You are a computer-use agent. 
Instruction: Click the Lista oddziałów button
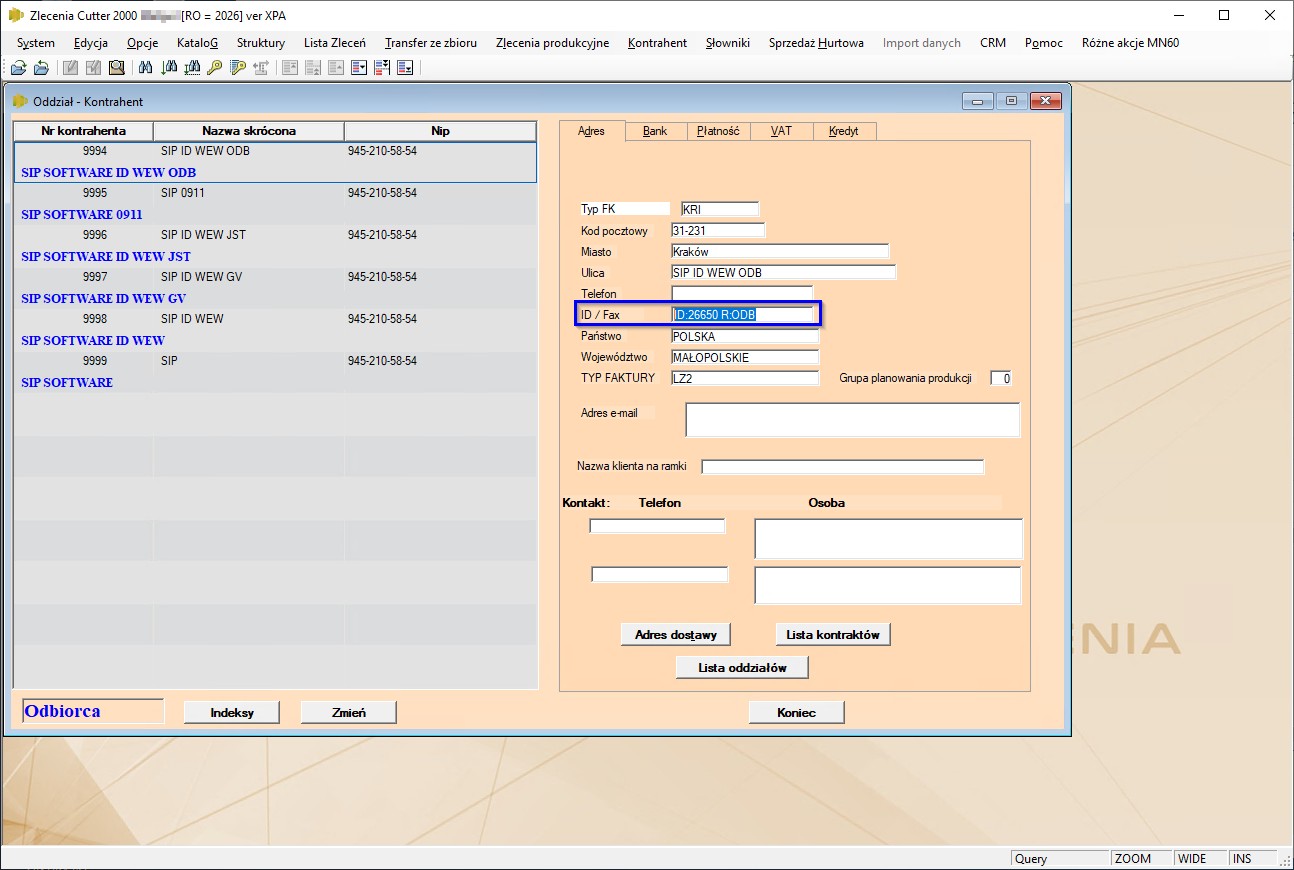pyautogui.click(x=742, y=667)
